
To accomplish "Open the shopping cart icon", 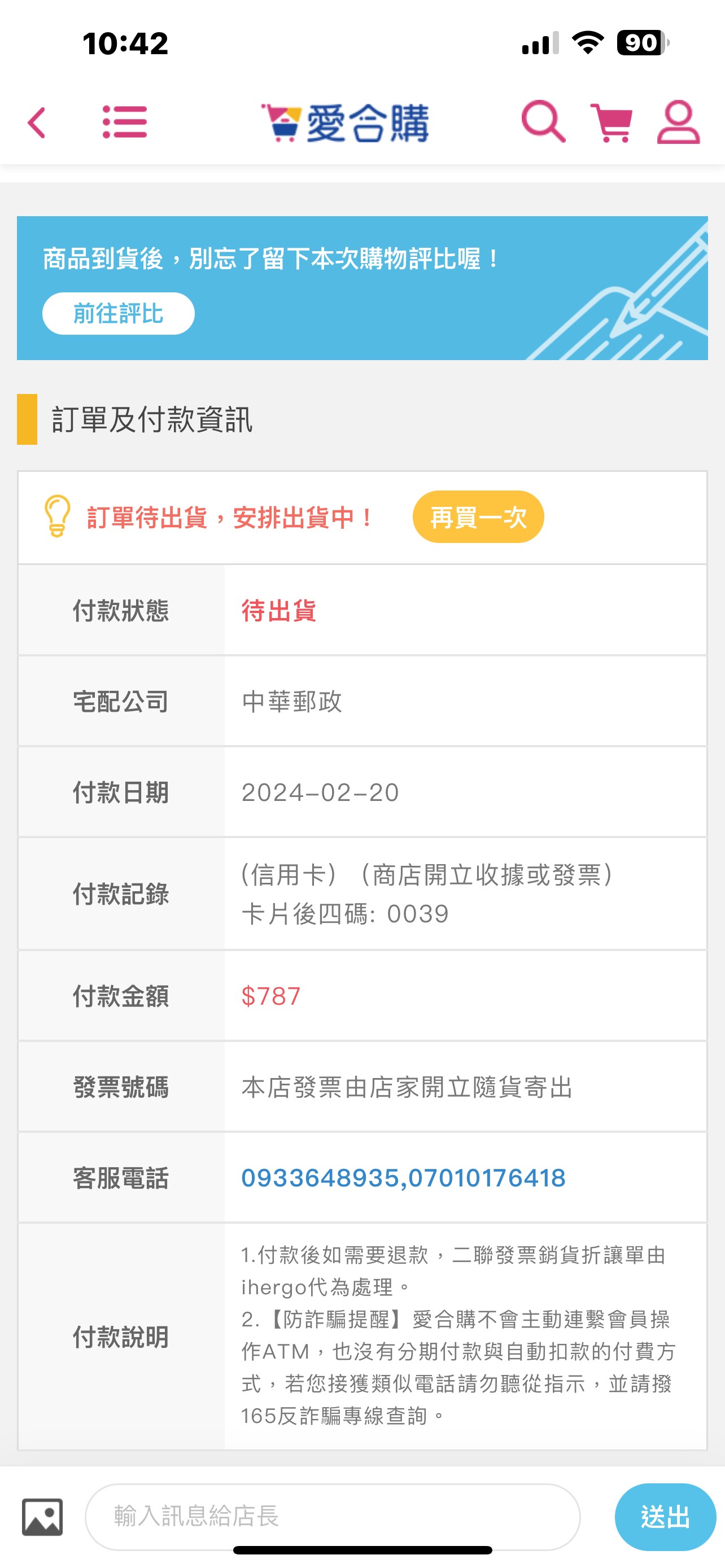I will click(x=611, y=122).
